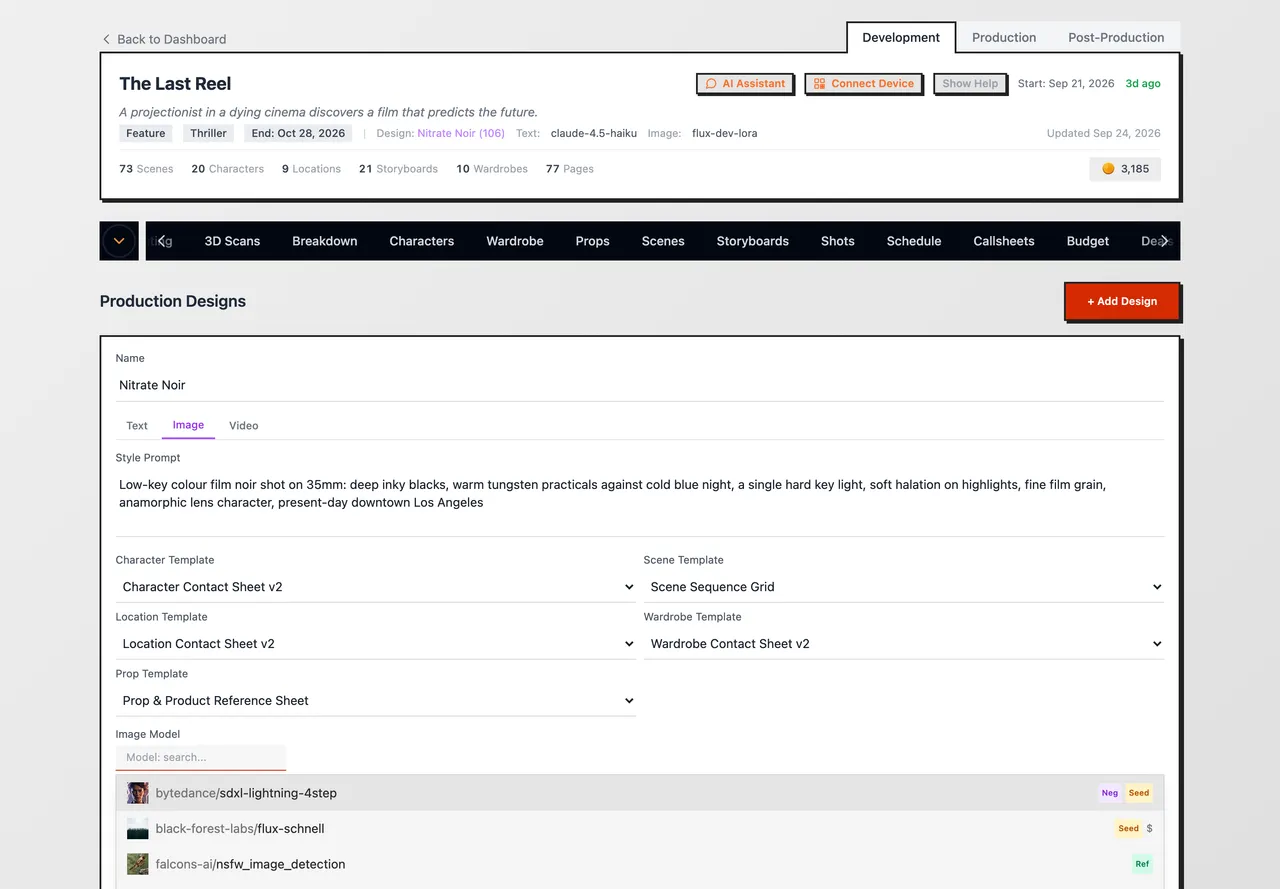This screenshot has height=889, width=1280.
Task: Click the Ref tag on nsfw_image_detection row
Action: point(1142,864)
